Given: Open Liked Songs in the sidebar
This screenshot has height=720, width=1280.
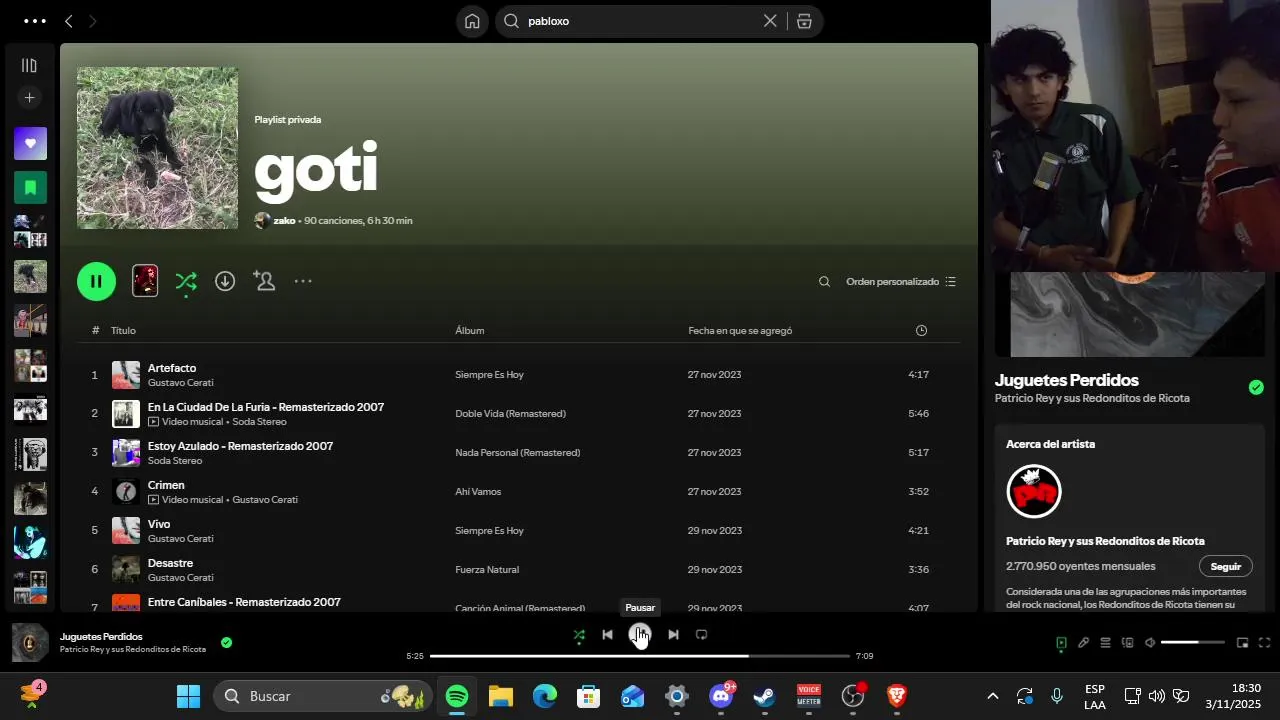Looking at the screenshot, I should [x=30, y=143].
